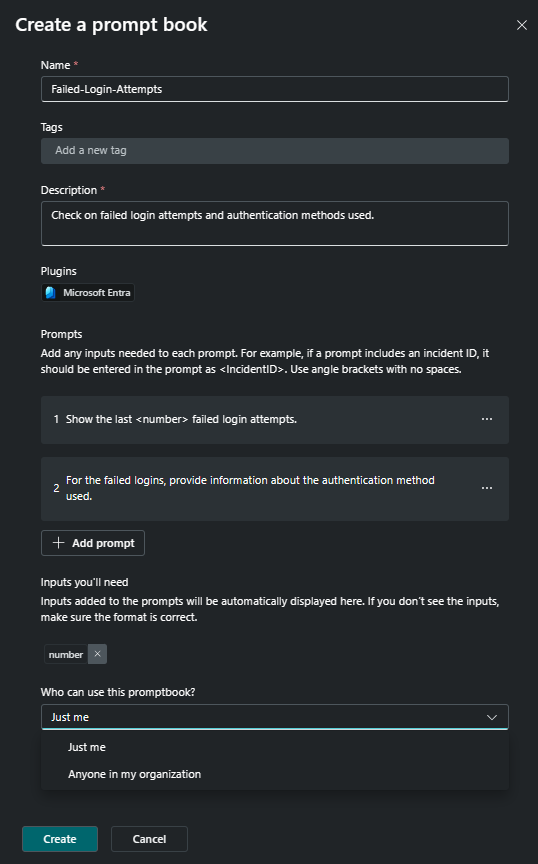
Task: Focus the Name field containing Failed-Login-Attempts
Action: pyautogui.click(x=275, y=89)
